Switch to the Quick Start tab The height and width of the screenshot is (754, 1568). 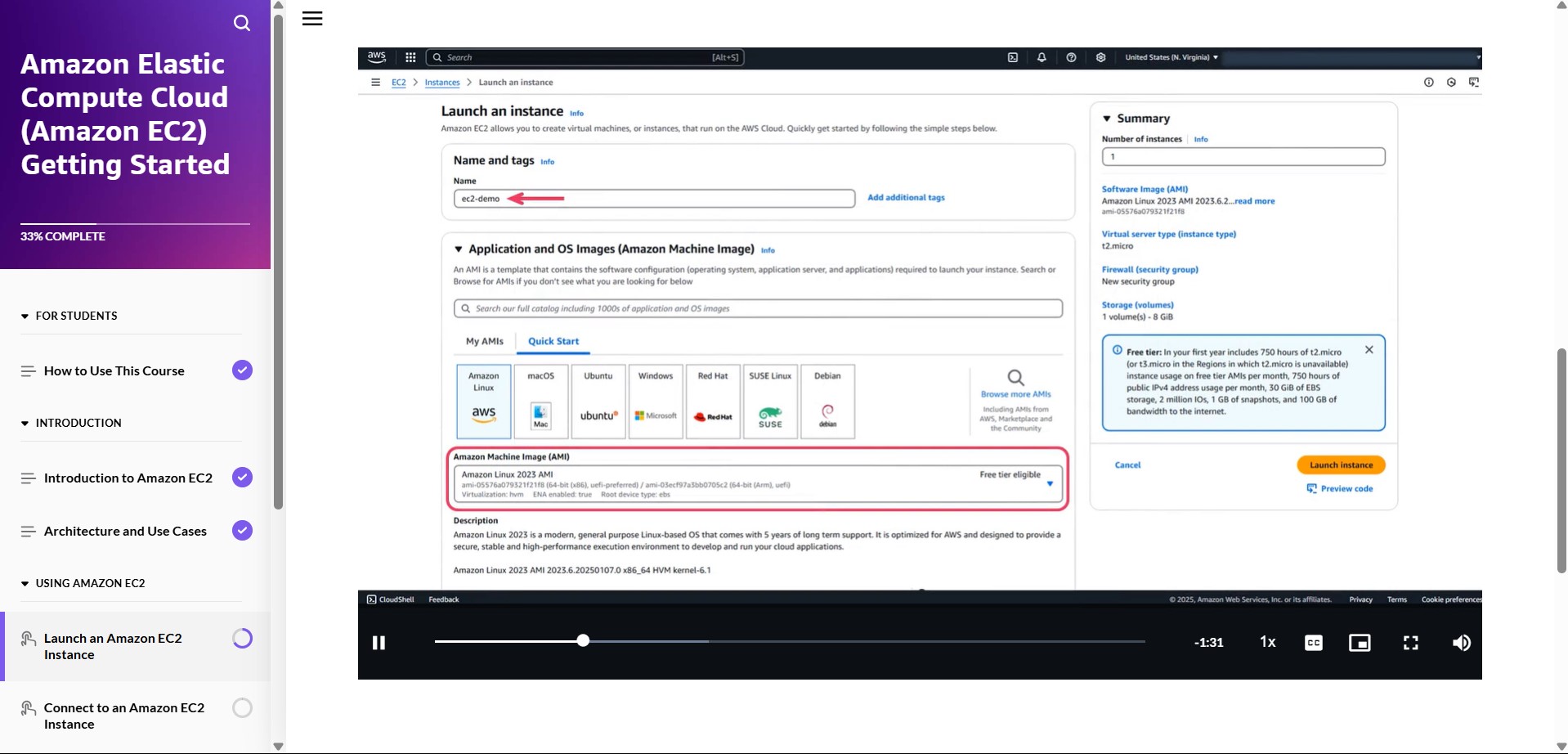553,341
